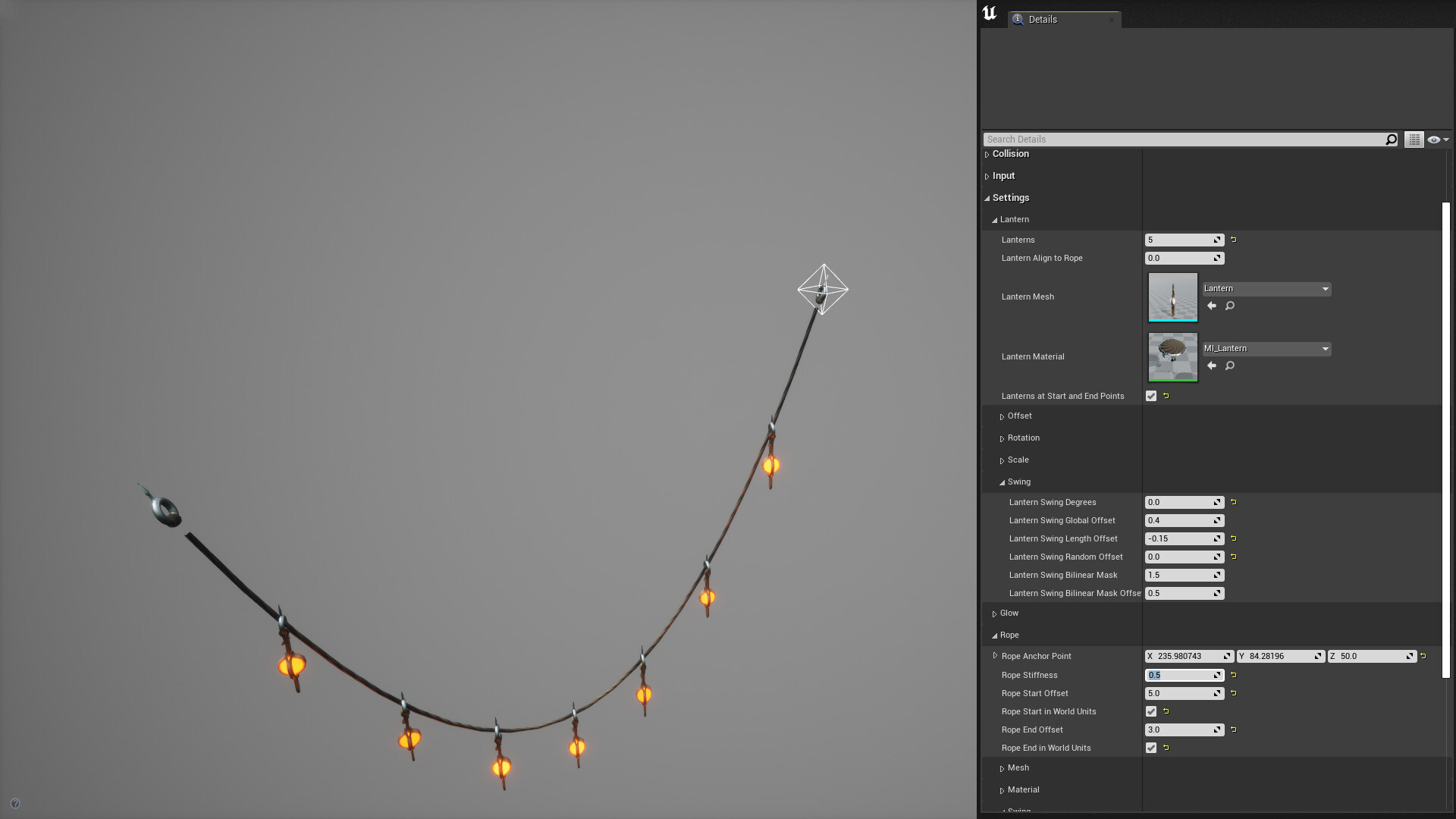Screen dimensions: 1456x819
Task: Disable Rope Start in World Units
Action: tap(1151, 711)
